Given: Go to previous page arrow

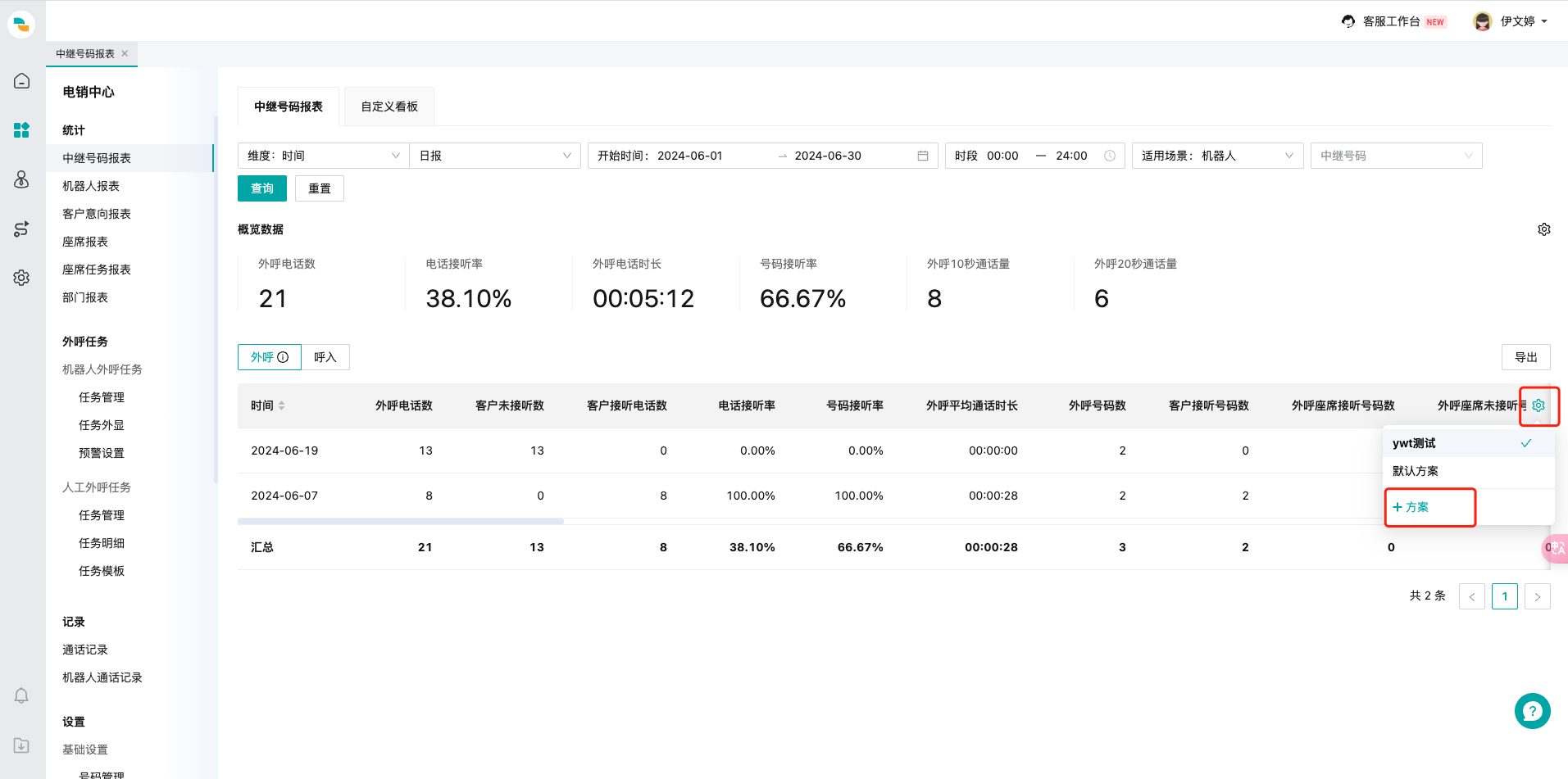Looking at the screenshot, I should tap(1472, 596).
